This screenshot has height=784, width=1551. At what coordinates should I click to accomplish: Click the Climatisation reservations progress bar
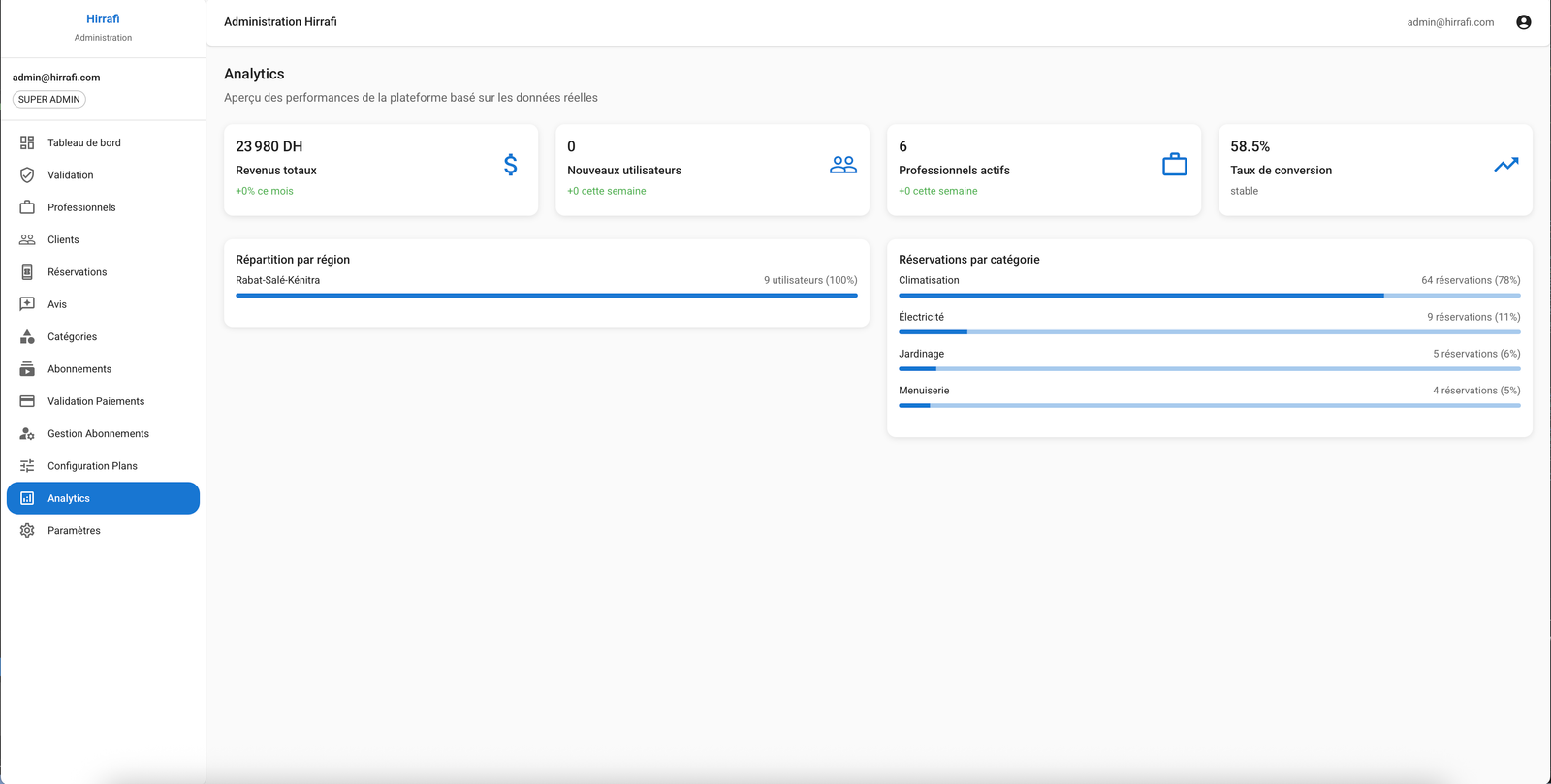[1210, 296]
